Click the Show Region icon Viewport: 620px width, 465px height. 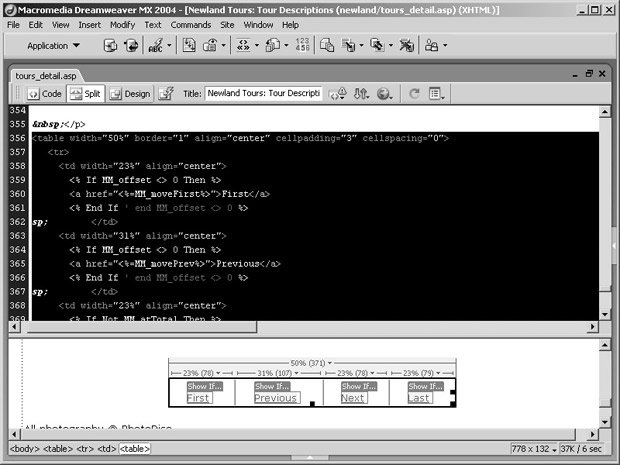(x=210, y=45)
